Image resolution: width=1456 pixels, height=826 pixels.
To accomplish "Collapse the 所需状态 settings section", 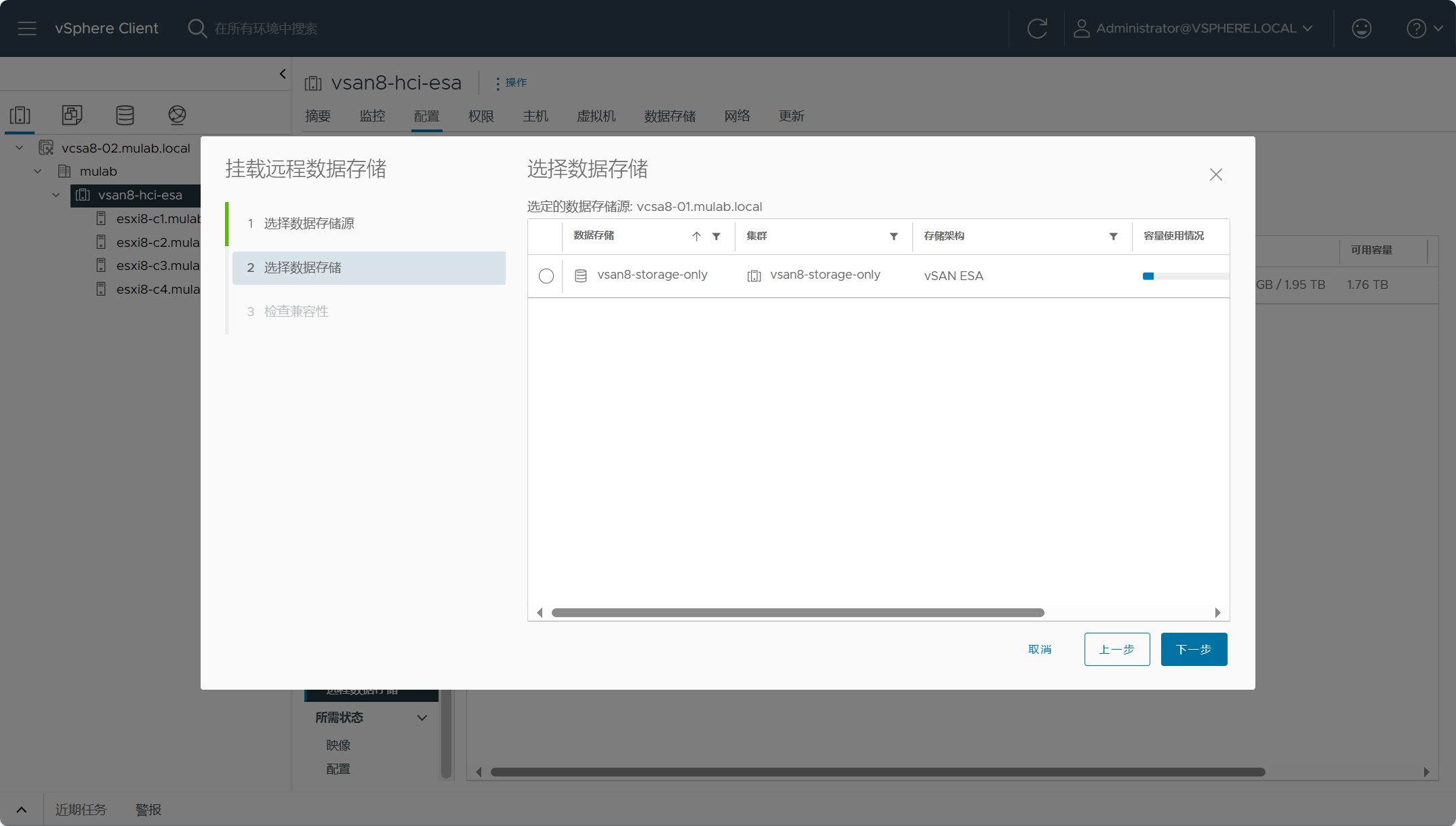I will [x=422, y=717].
